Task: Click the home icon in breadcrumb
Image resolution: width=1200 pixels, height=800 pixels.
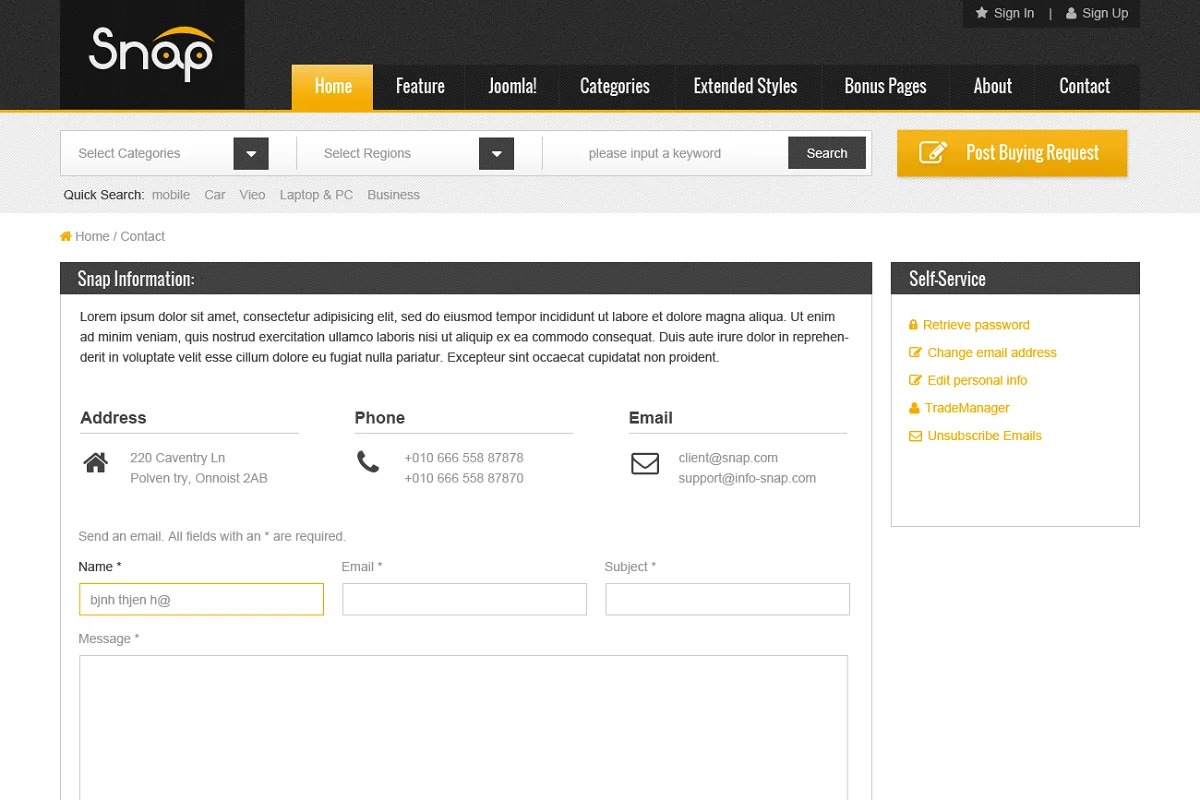Action: (x=66, y=237)
